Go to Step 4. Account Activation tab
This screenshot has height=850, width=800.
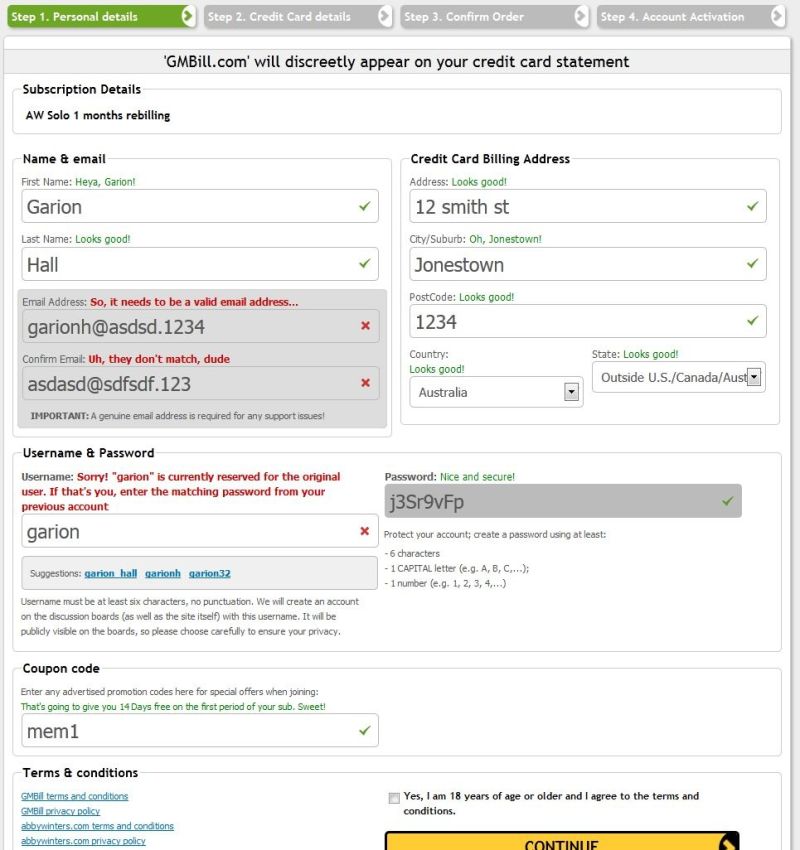[692, 16]
